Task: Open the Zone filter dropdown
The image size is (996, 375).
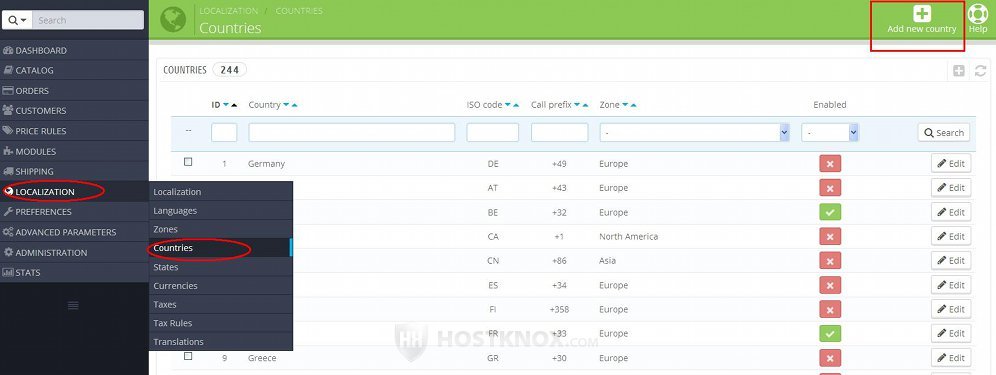Action: pyautogui.click(x=694, y=132)
